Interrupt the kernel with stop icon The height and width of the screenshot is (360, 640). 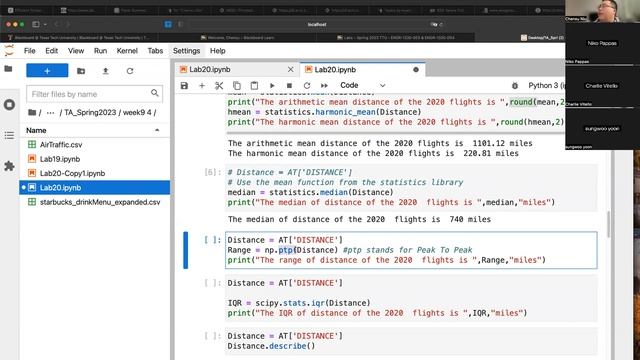289,86
